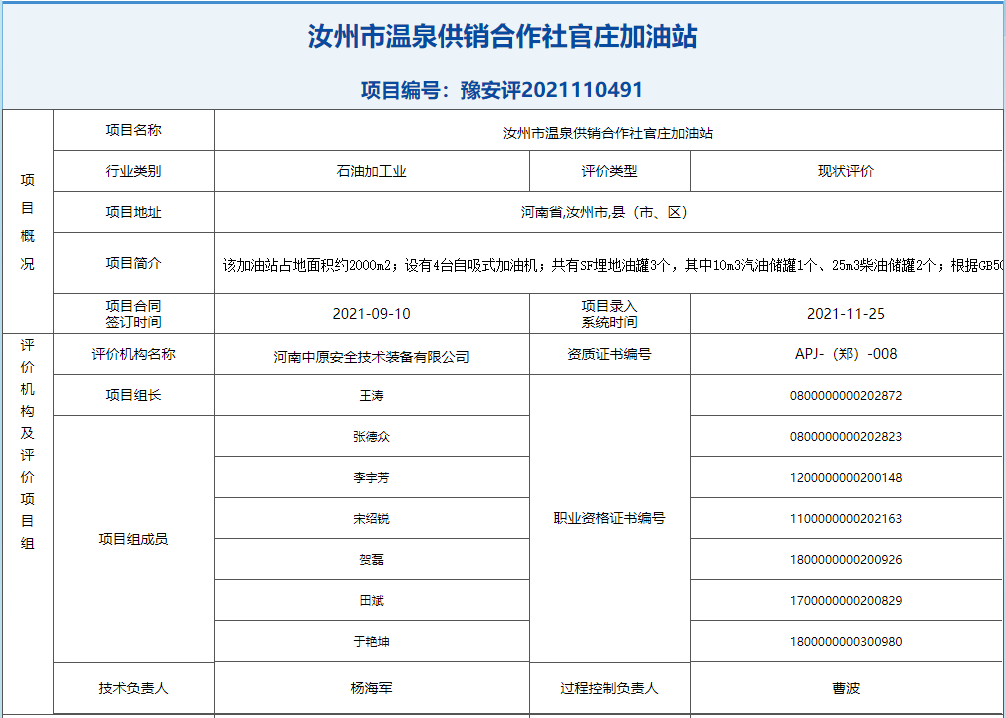Select process control lead 曹波
This screenshot has height=718, width=1006.
[846, 688]
